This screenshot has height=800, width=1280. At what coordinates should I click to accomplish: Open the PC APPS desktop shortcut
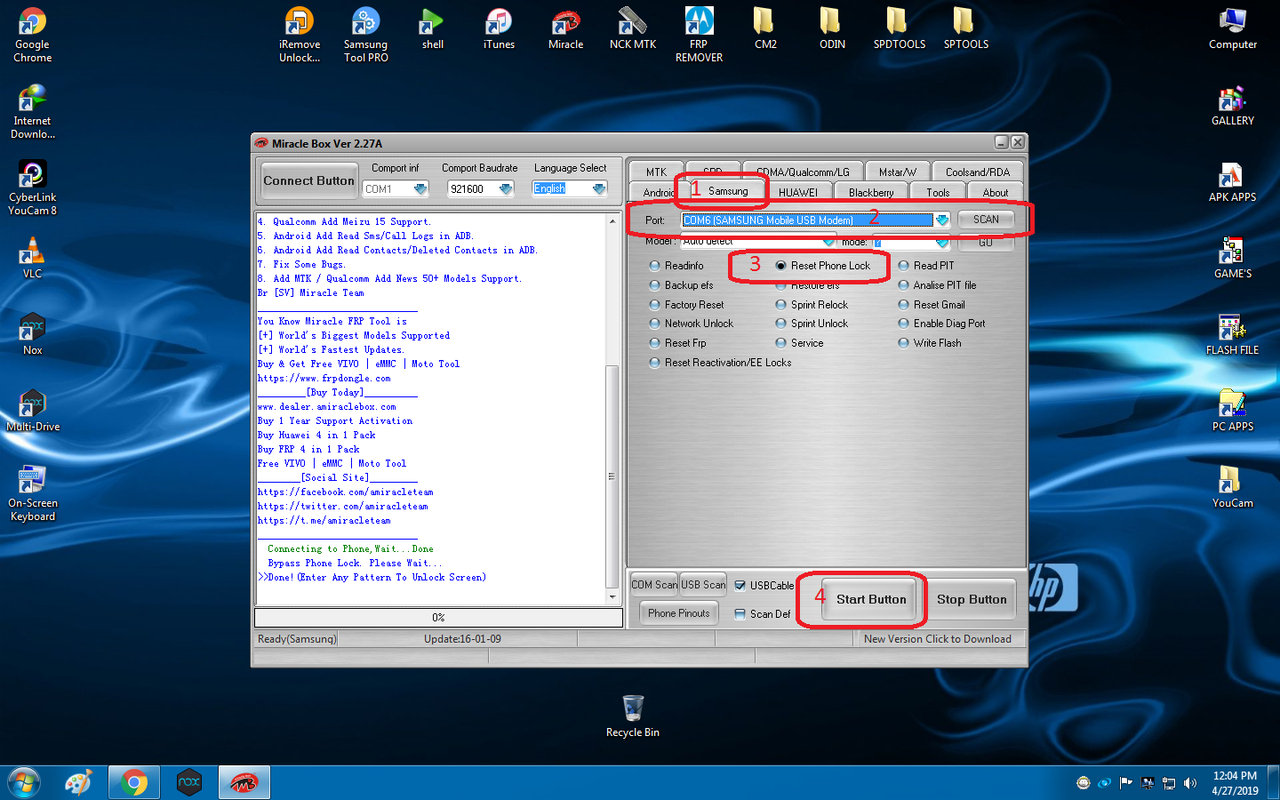click(x=1232, y=411)
